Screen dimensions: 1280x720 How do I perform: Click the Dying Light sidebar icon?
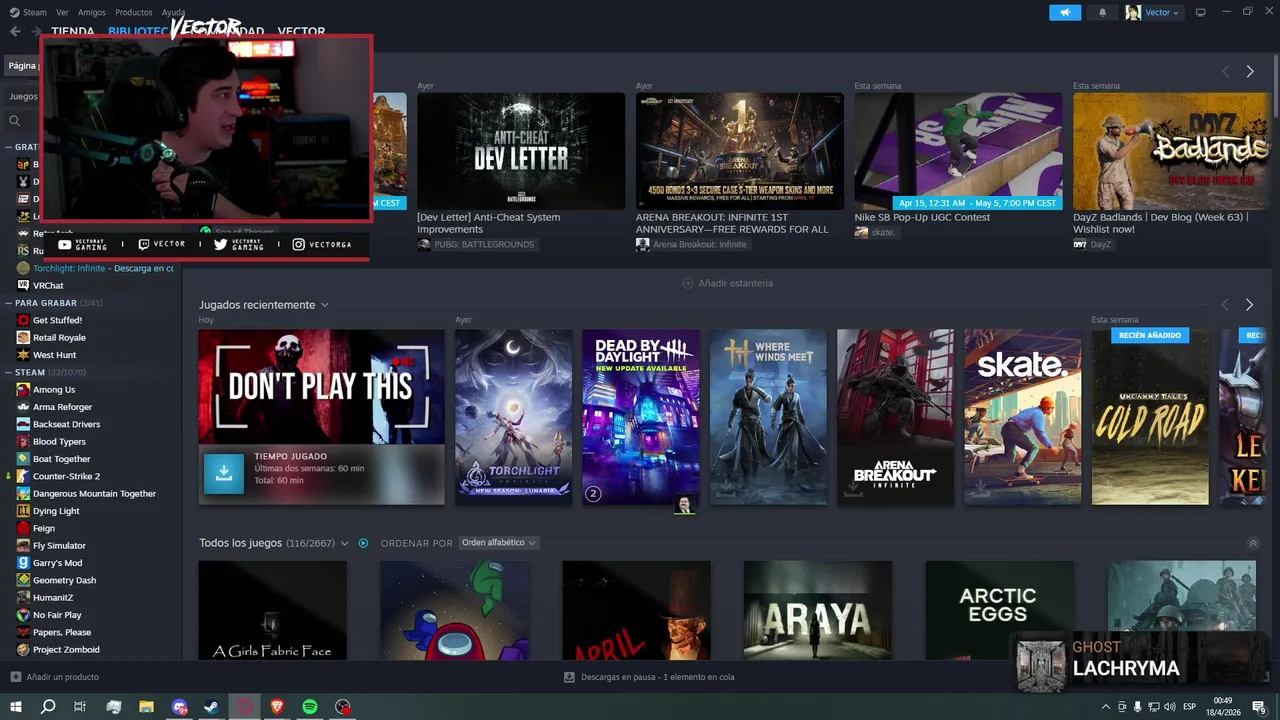click(23, 511)
